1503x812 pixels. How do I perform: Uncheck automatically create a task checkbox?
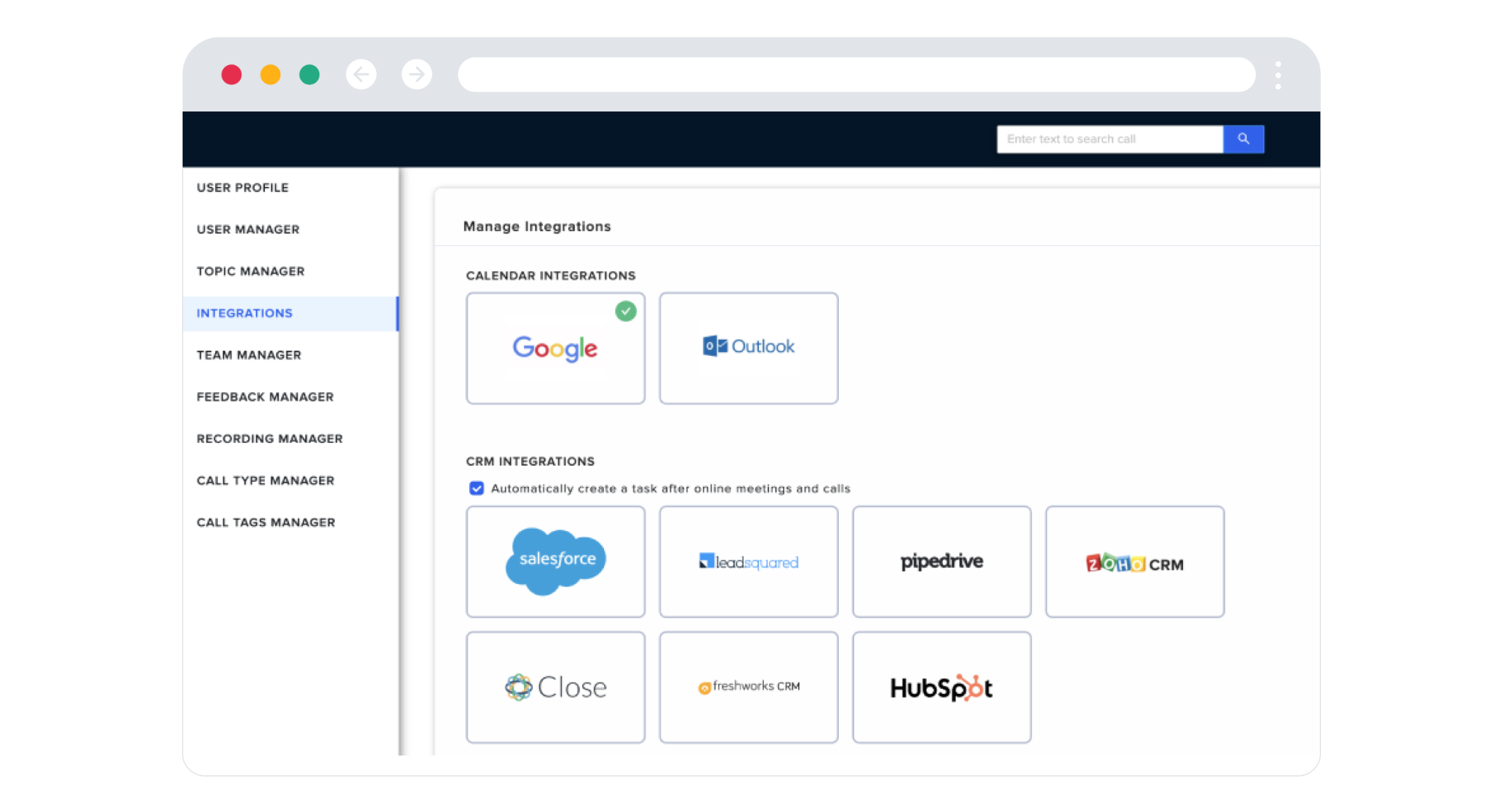pos(476,489)
